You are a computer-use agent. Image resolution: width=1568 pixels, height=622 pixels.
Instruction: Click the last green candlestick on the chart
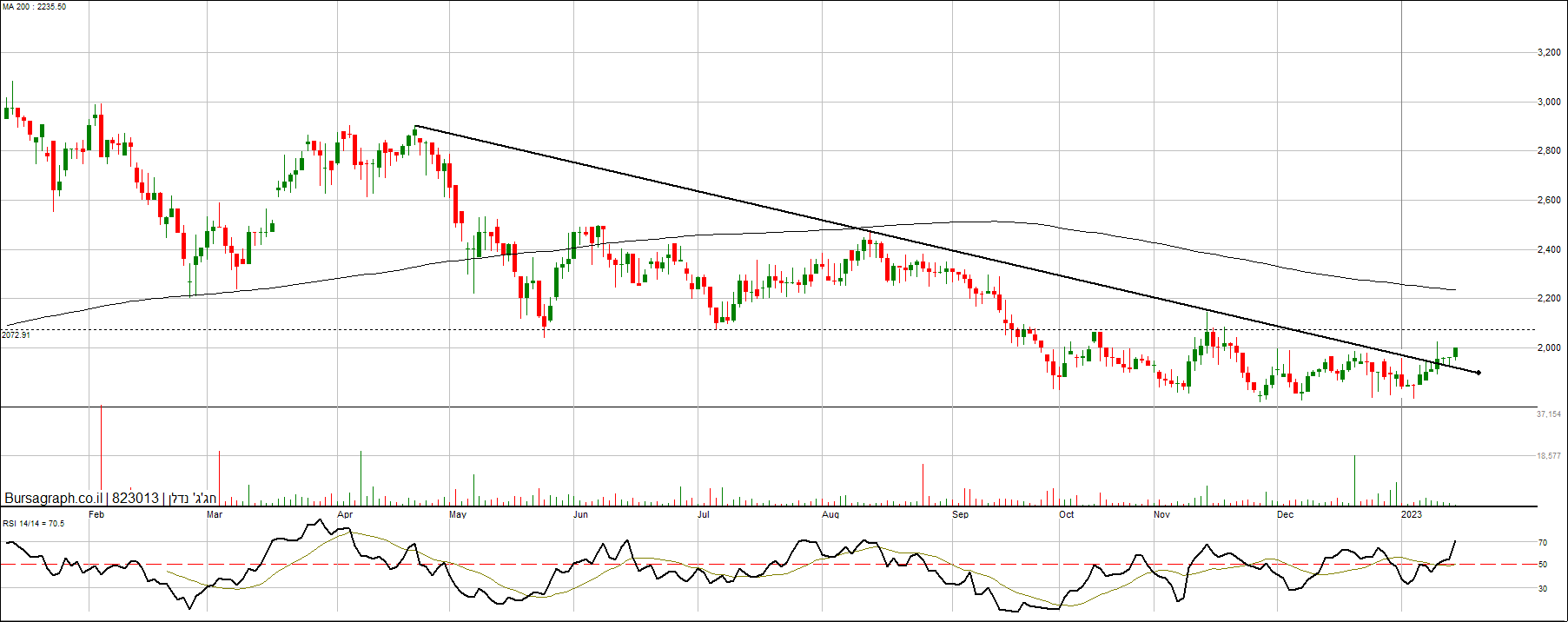[1455, 352]
